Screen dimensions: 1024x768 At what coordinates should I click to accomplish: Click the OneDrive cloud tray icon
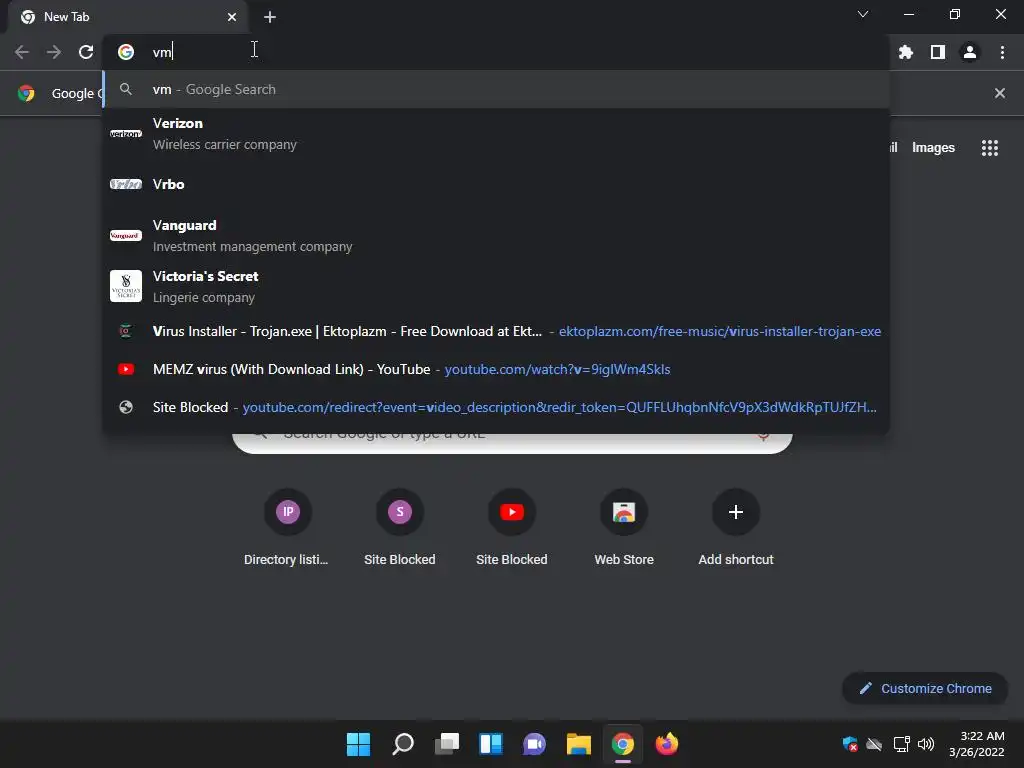pyautogui.click(x=874, y=744)
